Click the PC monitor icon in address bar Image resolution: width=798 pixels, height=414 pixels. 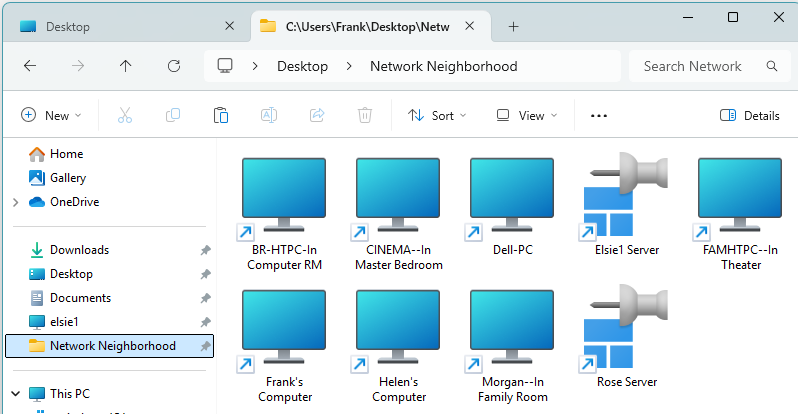point(225,66)
